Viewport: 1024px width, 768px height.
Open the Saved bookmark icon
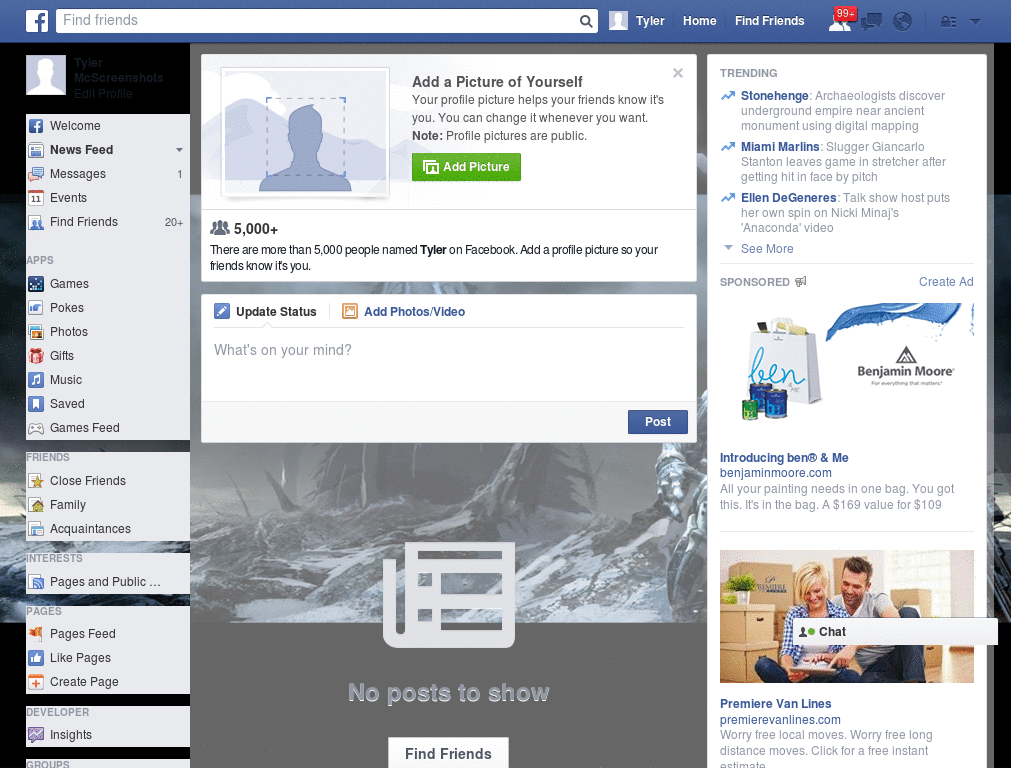[36, 404]
